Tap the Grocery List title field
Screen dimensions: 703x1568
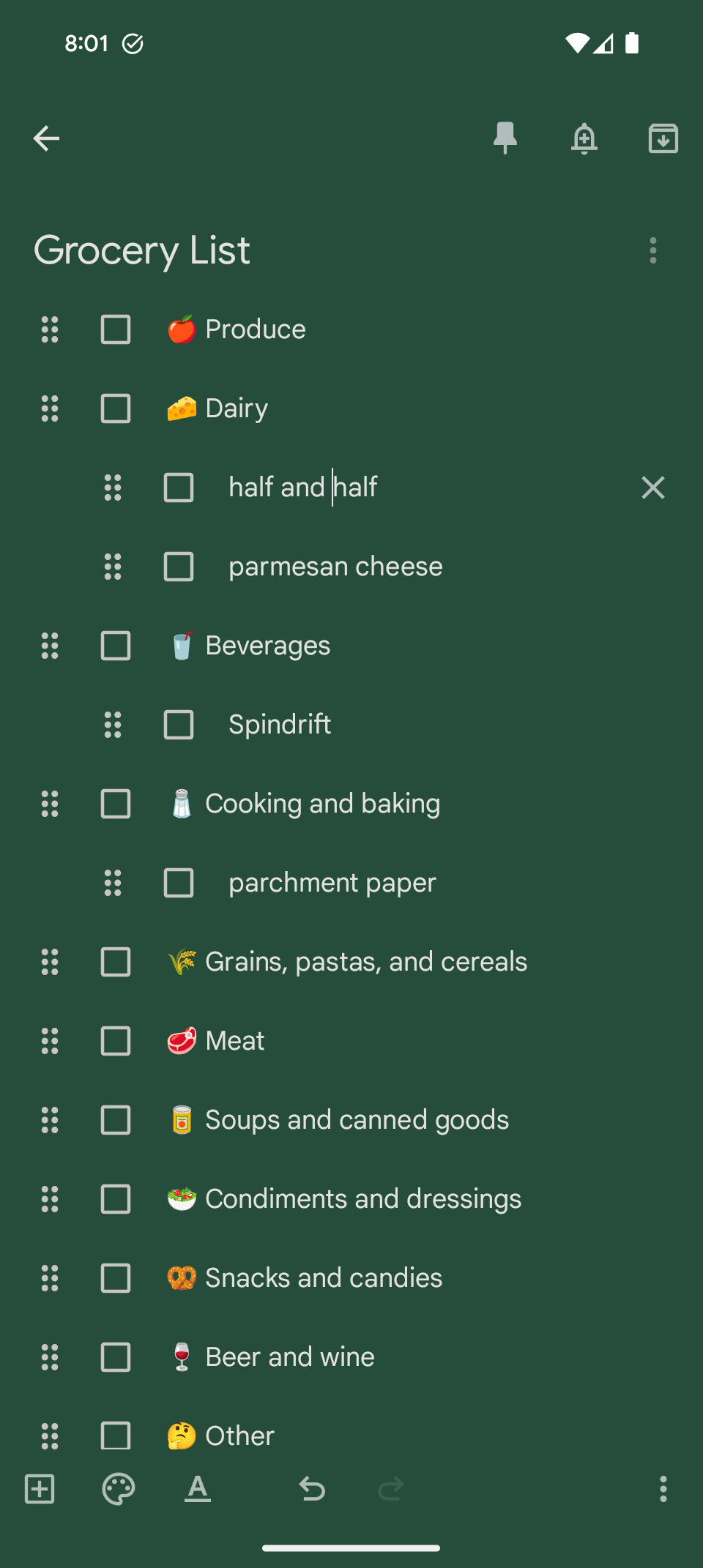pyautogui.click(x=142, y=250)
